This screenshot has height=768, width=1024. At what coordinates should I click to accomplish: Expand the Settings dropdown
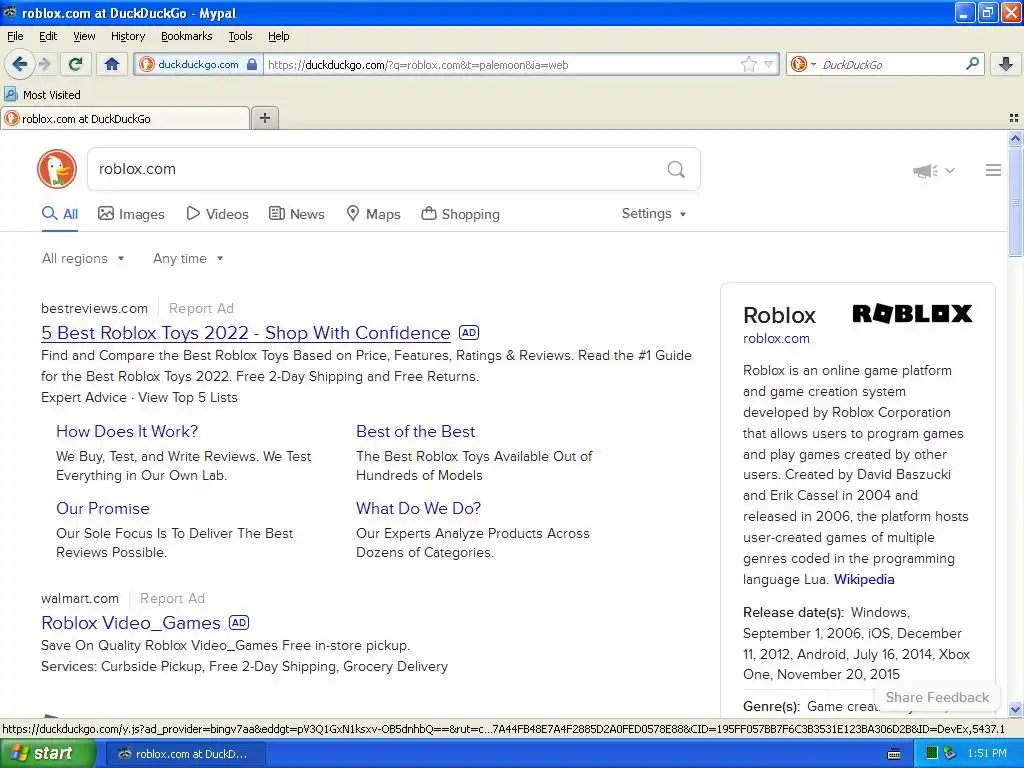[654, 214]
